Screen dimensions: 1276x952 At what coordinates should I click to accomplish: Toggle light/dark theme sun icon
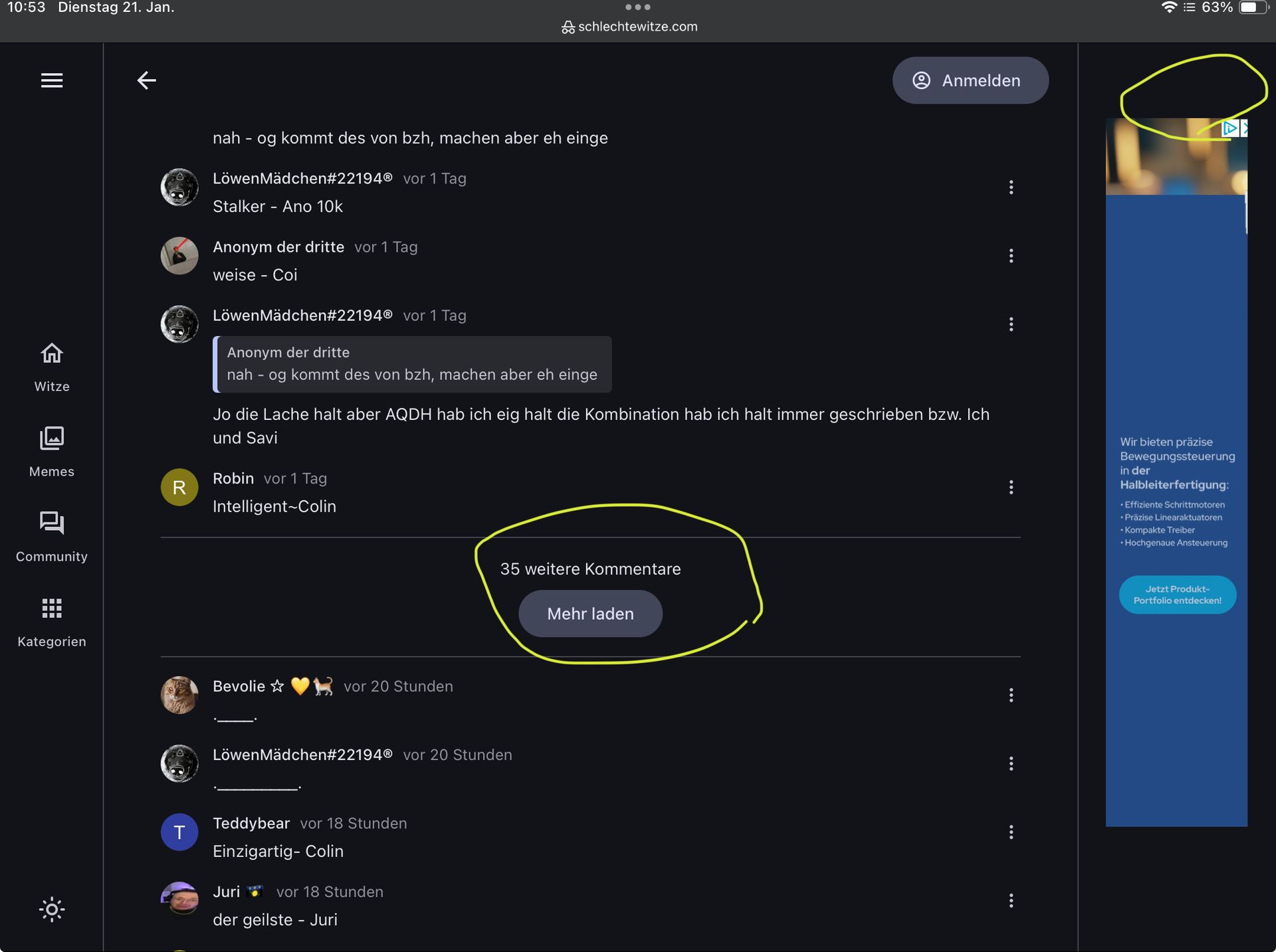coord(52,909)
